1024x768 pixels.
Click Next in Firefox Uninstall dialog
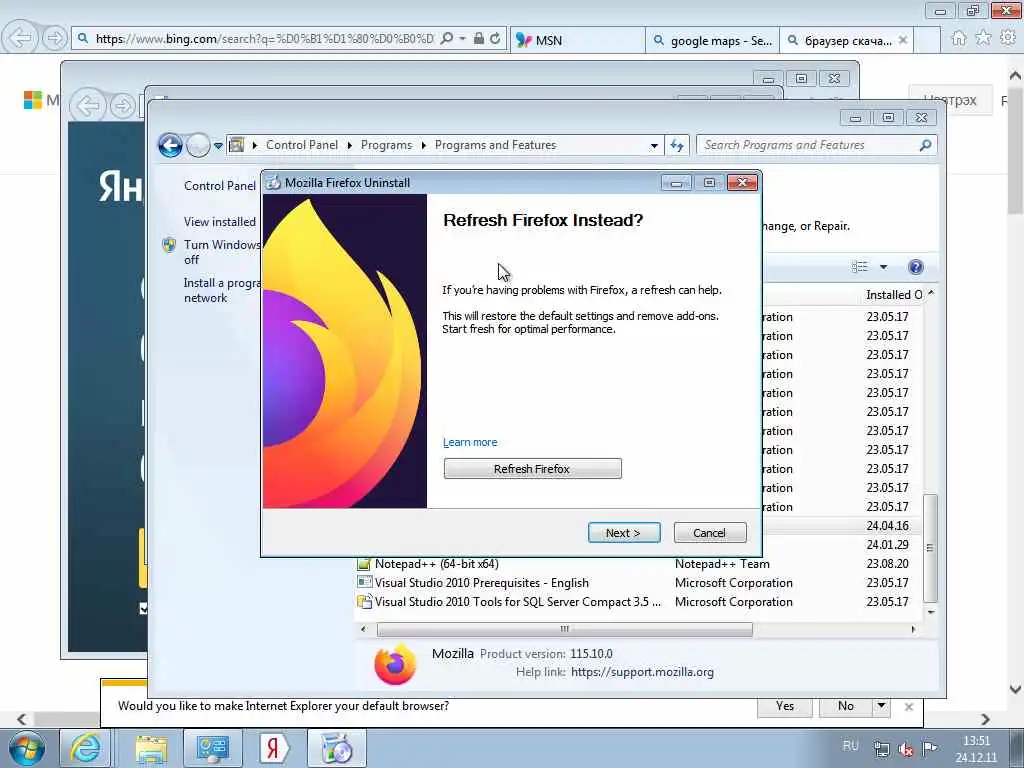624,533
